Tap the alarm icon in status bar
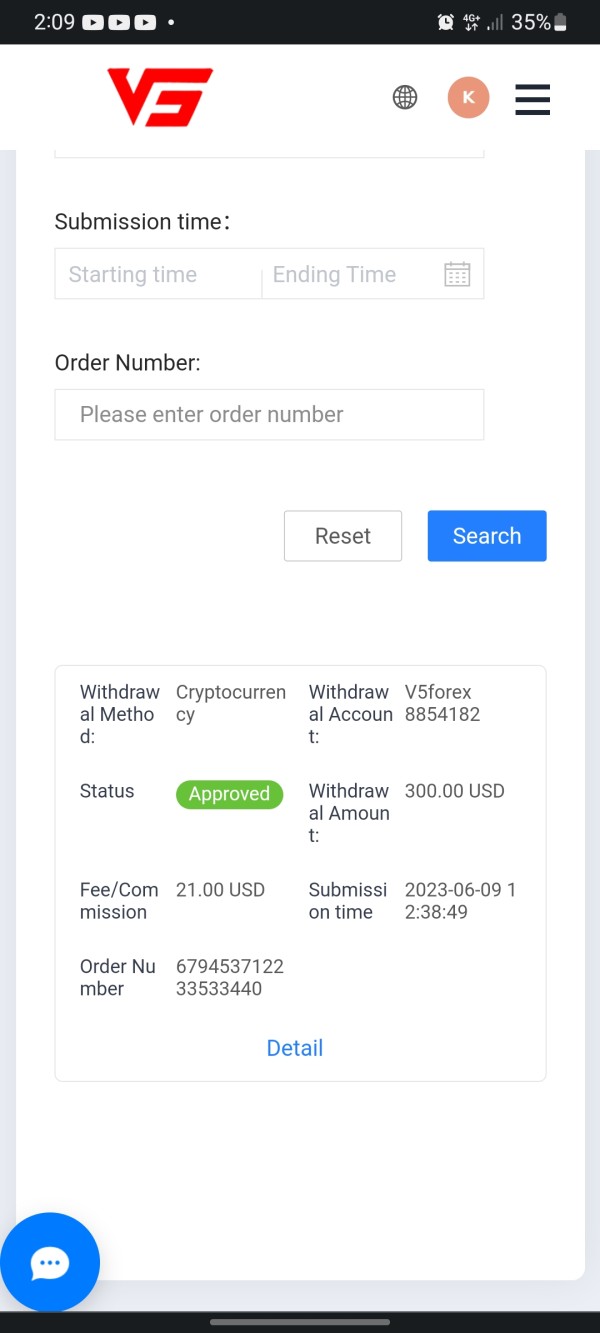The height and width of the screenshot is (1333, 600). 445,22
